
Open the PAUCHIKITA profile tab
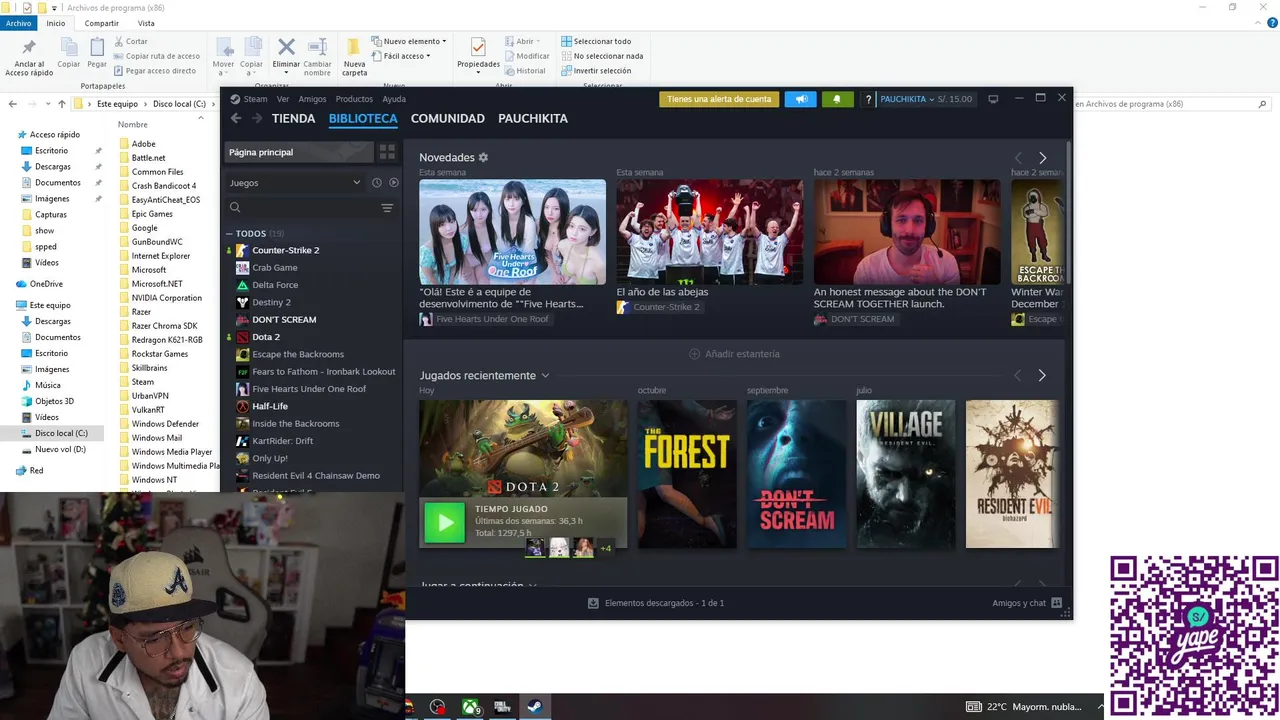533,118
